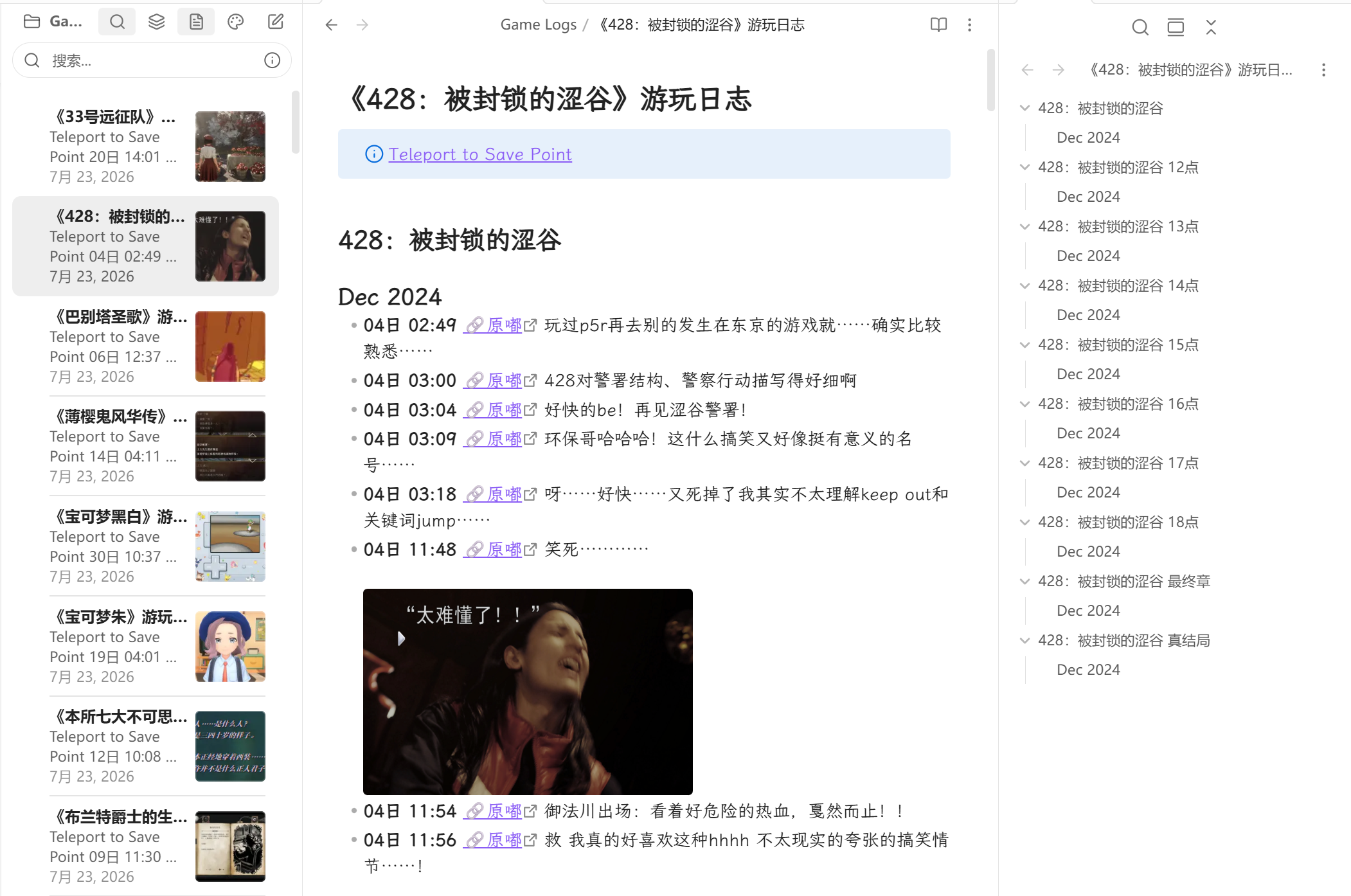Open the 《宝可梦朱》 note card
Viewport: 1351px width, 896px height.
[x=145, y=647]
